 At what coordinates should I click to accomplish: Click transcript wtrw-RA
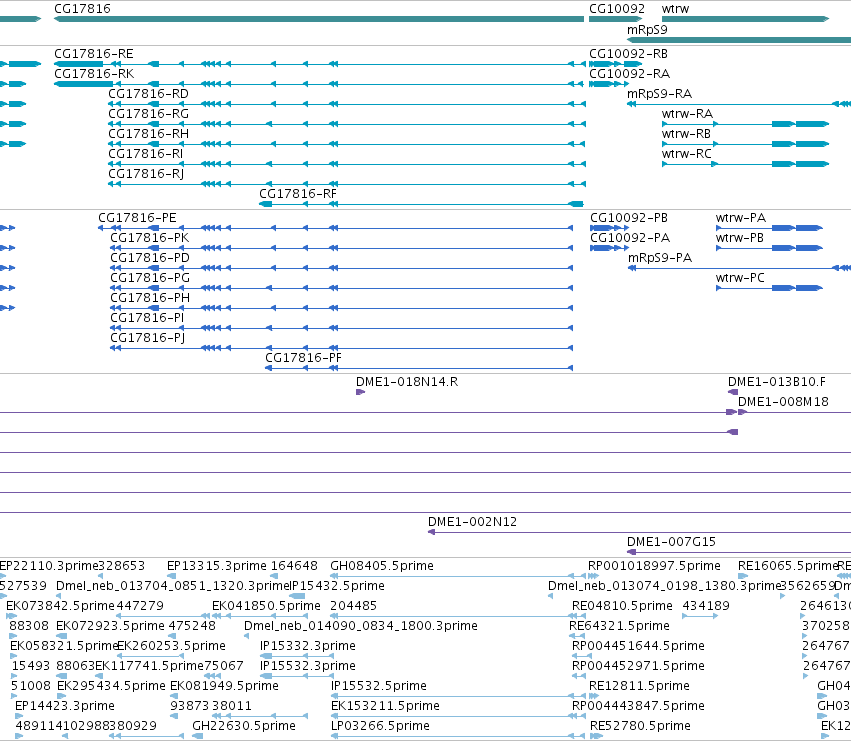pyautogui.click(x=687, y=114)
